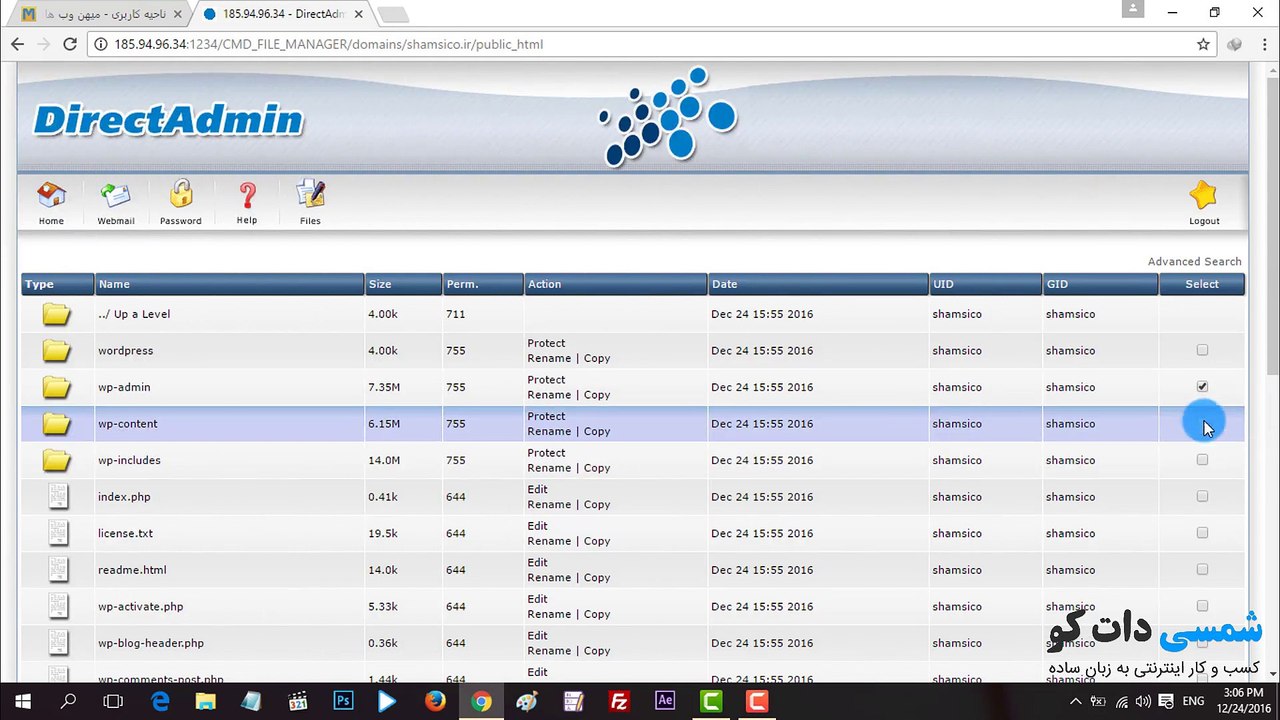The height and width of the screenshot is (720, 1280).
Task: Open Firefox from the taskbar
Action: tap(435, 702)
